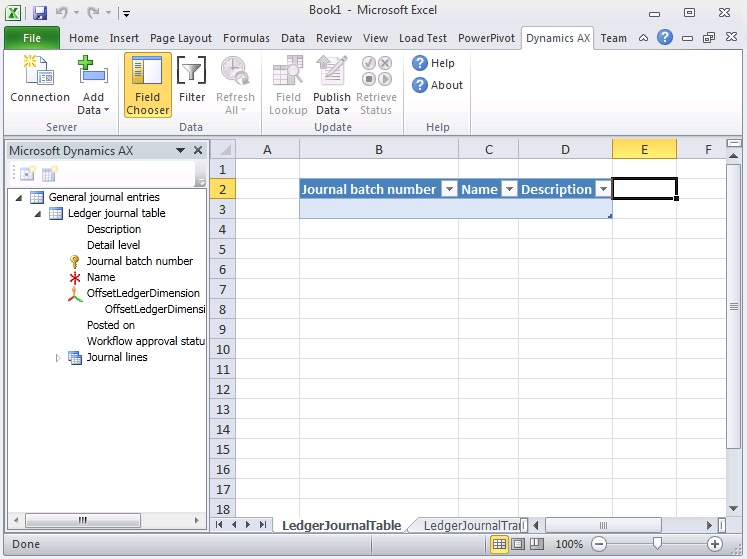Viewport: 747px width, 559px height.
Task: Switch to the PowerPivot tab
Action: coord(486,38)
